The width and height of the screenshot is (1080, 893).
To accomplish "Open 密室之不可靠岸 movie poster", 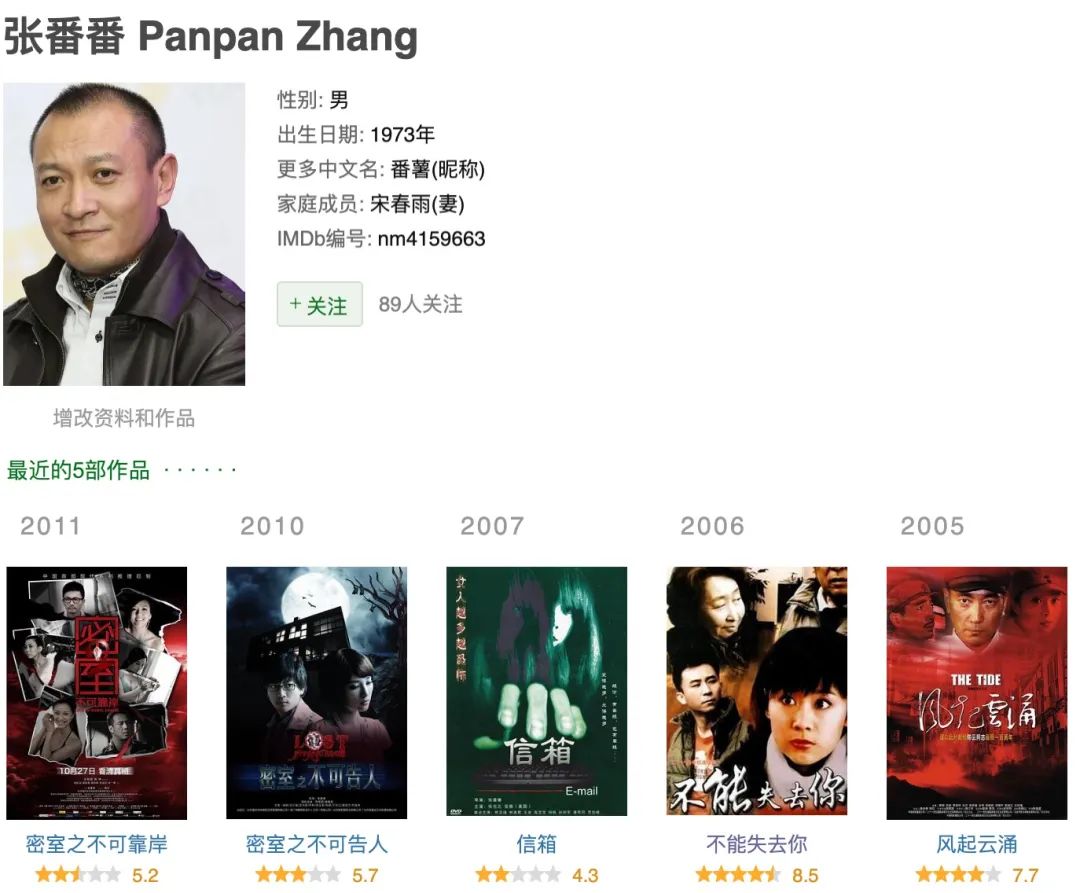I will 96,693.
